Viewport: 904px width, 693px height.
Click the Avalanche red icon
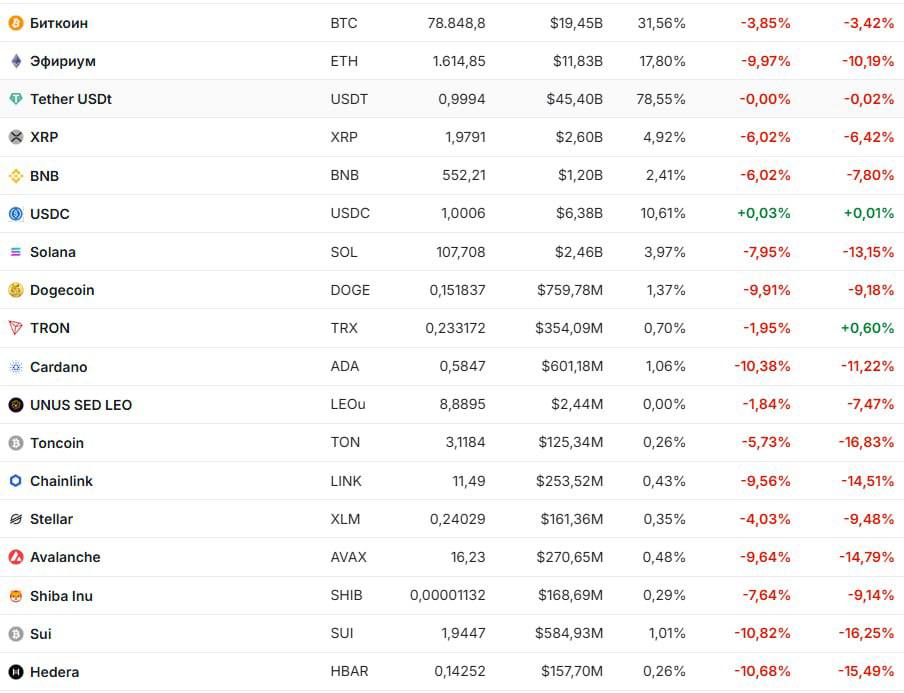coord(15,557)
